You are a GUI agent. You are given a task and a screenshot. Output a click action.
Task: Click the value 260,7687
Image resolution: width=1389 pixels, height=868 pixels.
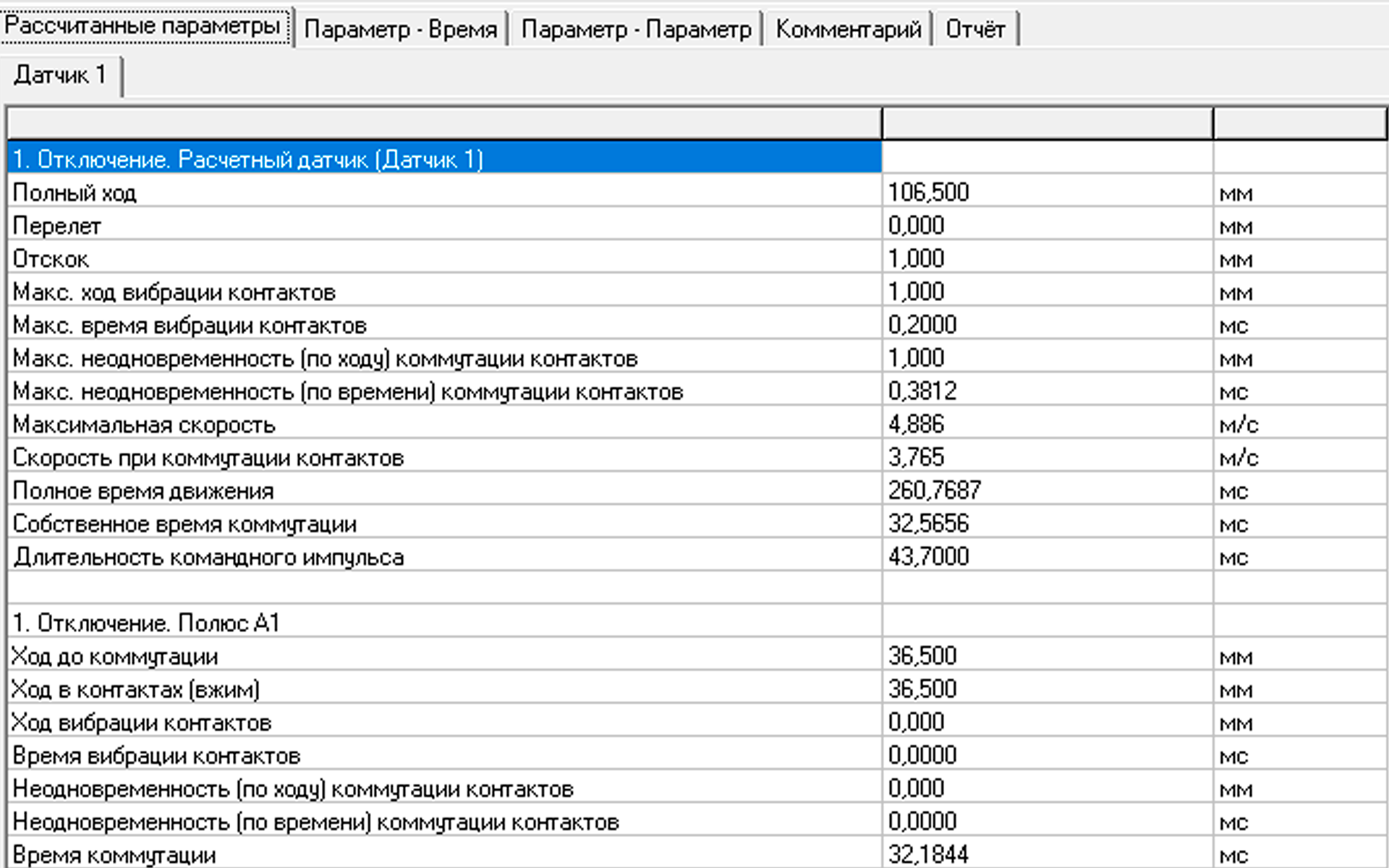(935, 490)
